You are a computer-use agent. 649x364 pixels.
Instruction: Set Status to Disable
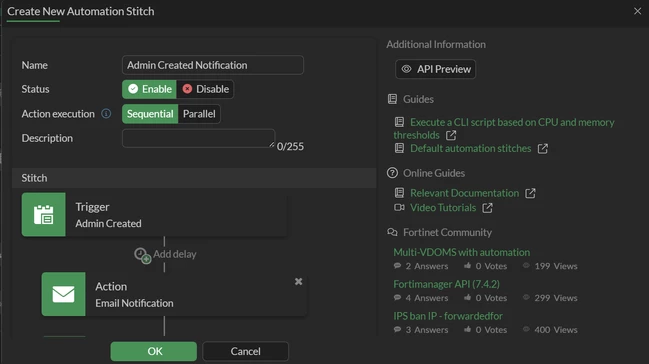pyautogui.click(x=205, y=89)
